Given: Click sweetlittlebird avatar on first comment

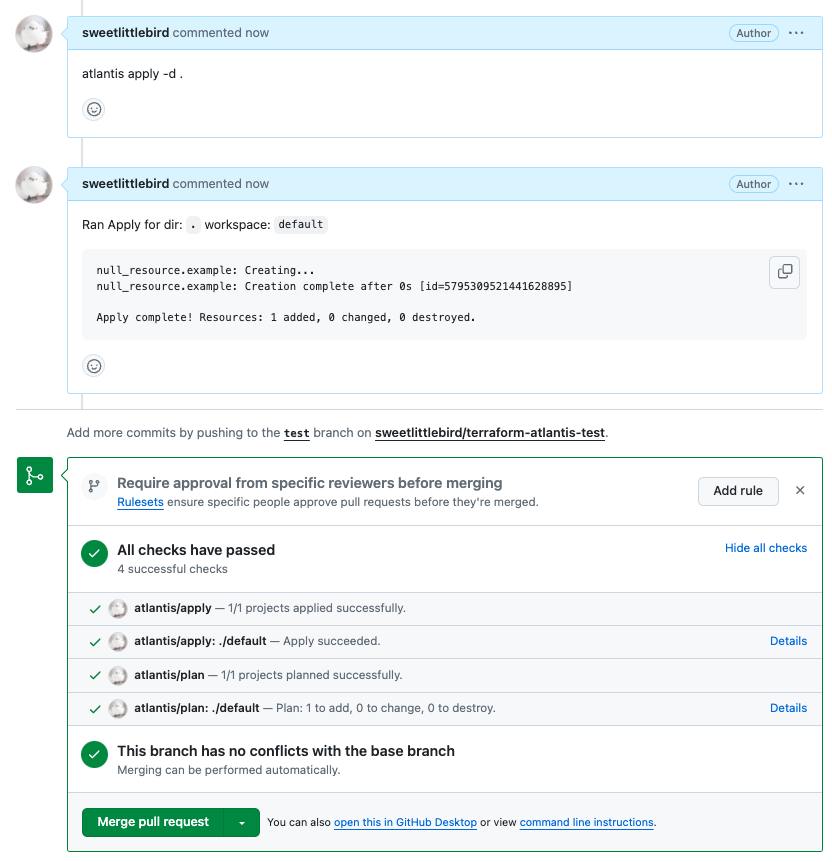Looking at the screenshot, I should (34, 34).
